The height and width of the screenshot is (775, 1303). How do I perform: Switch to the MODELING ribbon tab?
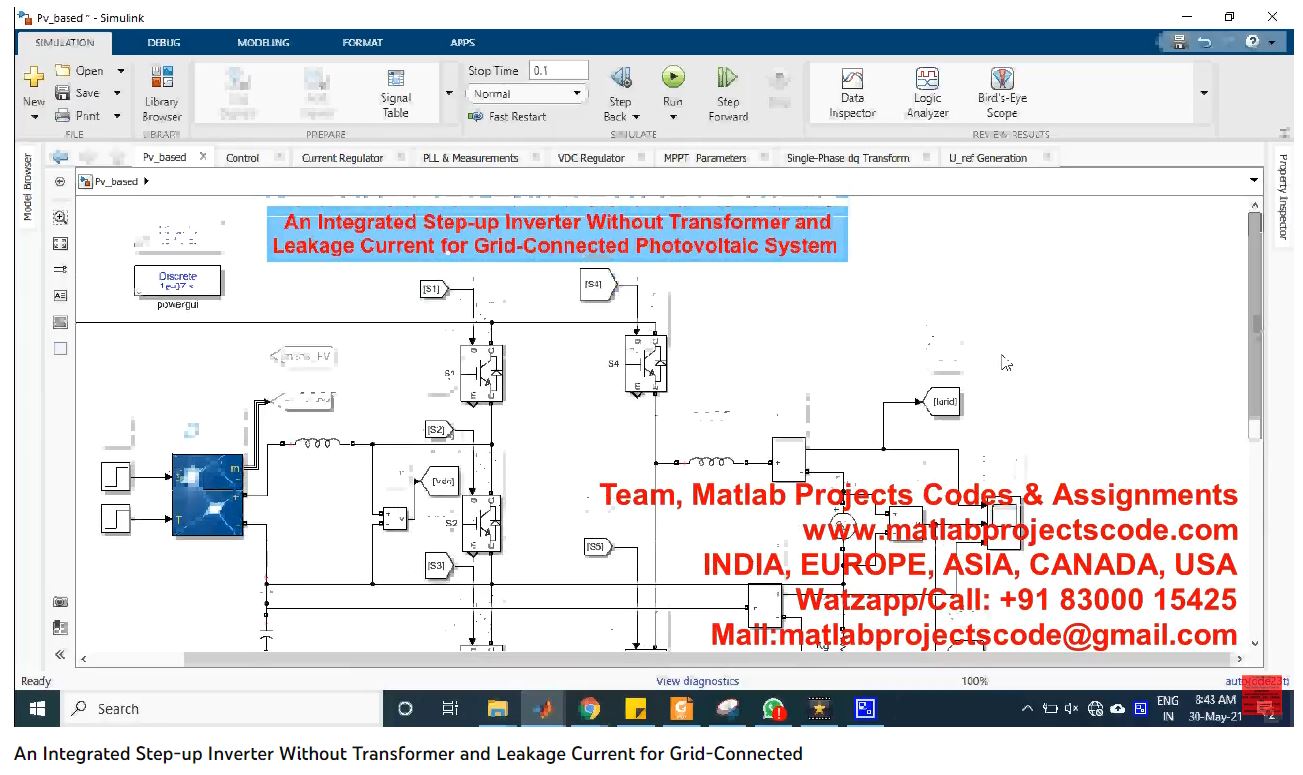pos(263,42)
